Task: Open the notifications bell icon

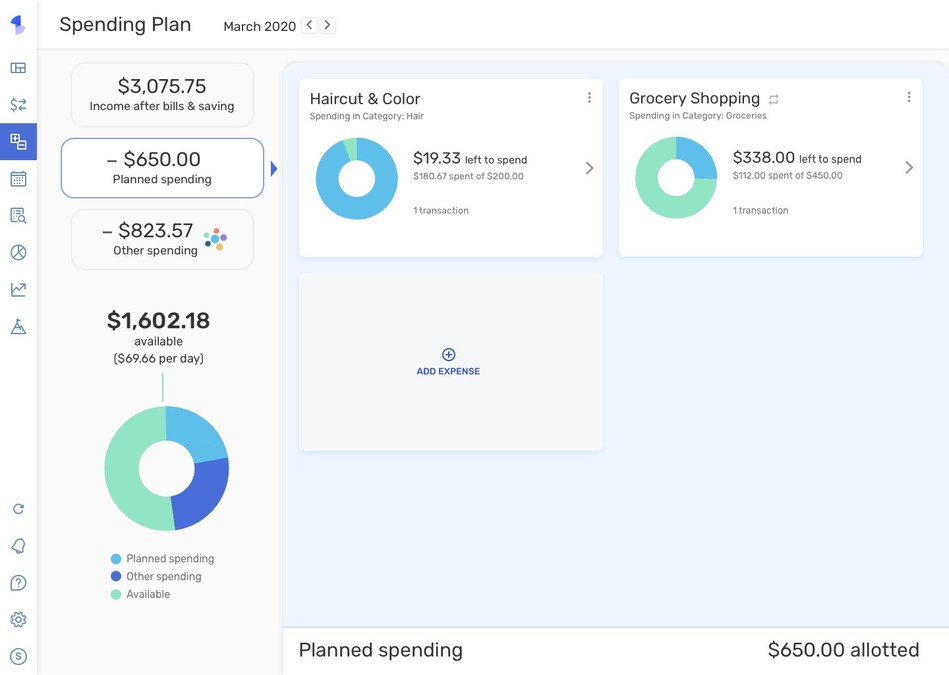Action: [x=18, y=546]
